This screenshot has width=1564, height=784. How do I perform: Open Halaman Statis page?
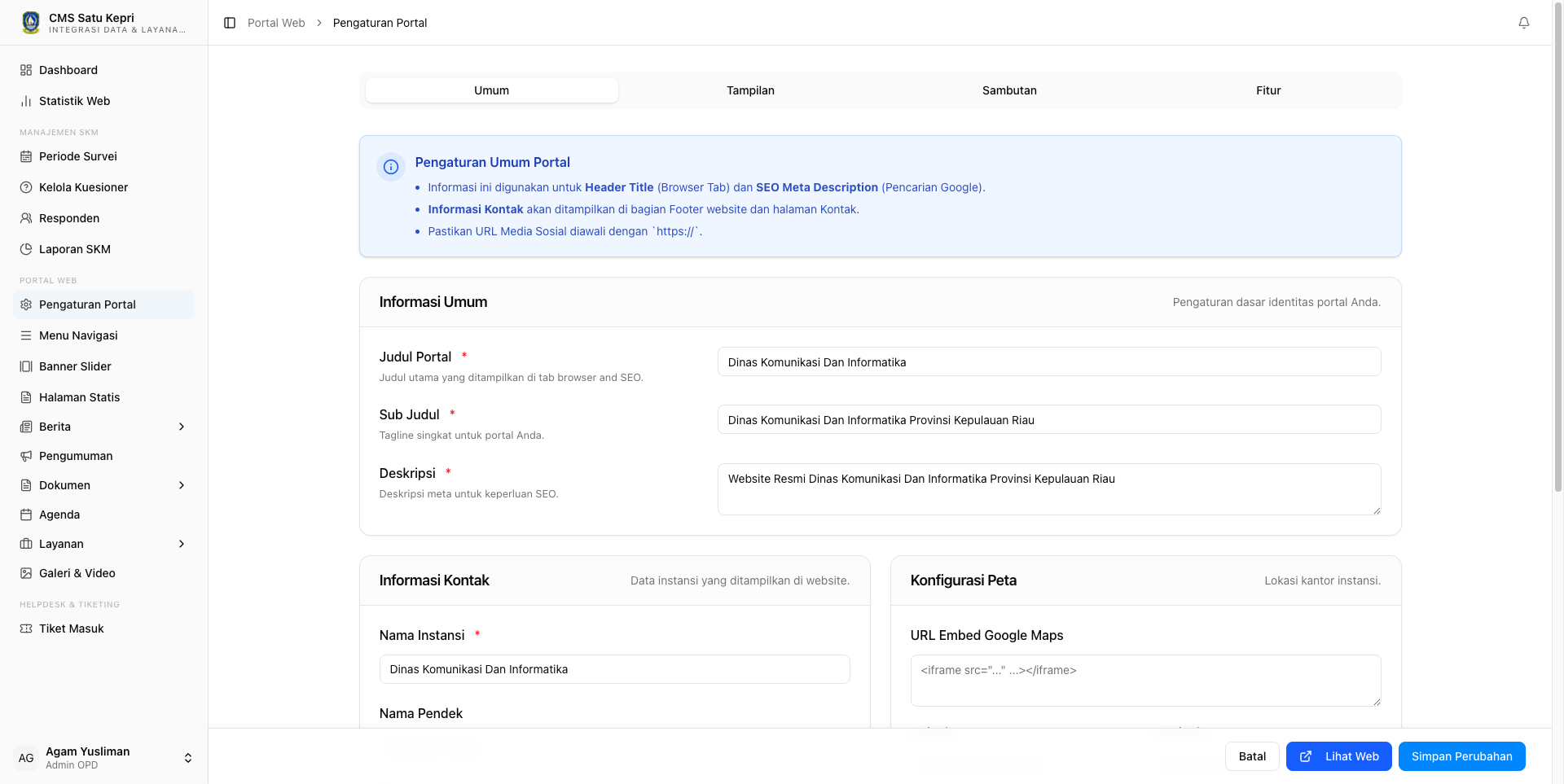coord(103,397)
